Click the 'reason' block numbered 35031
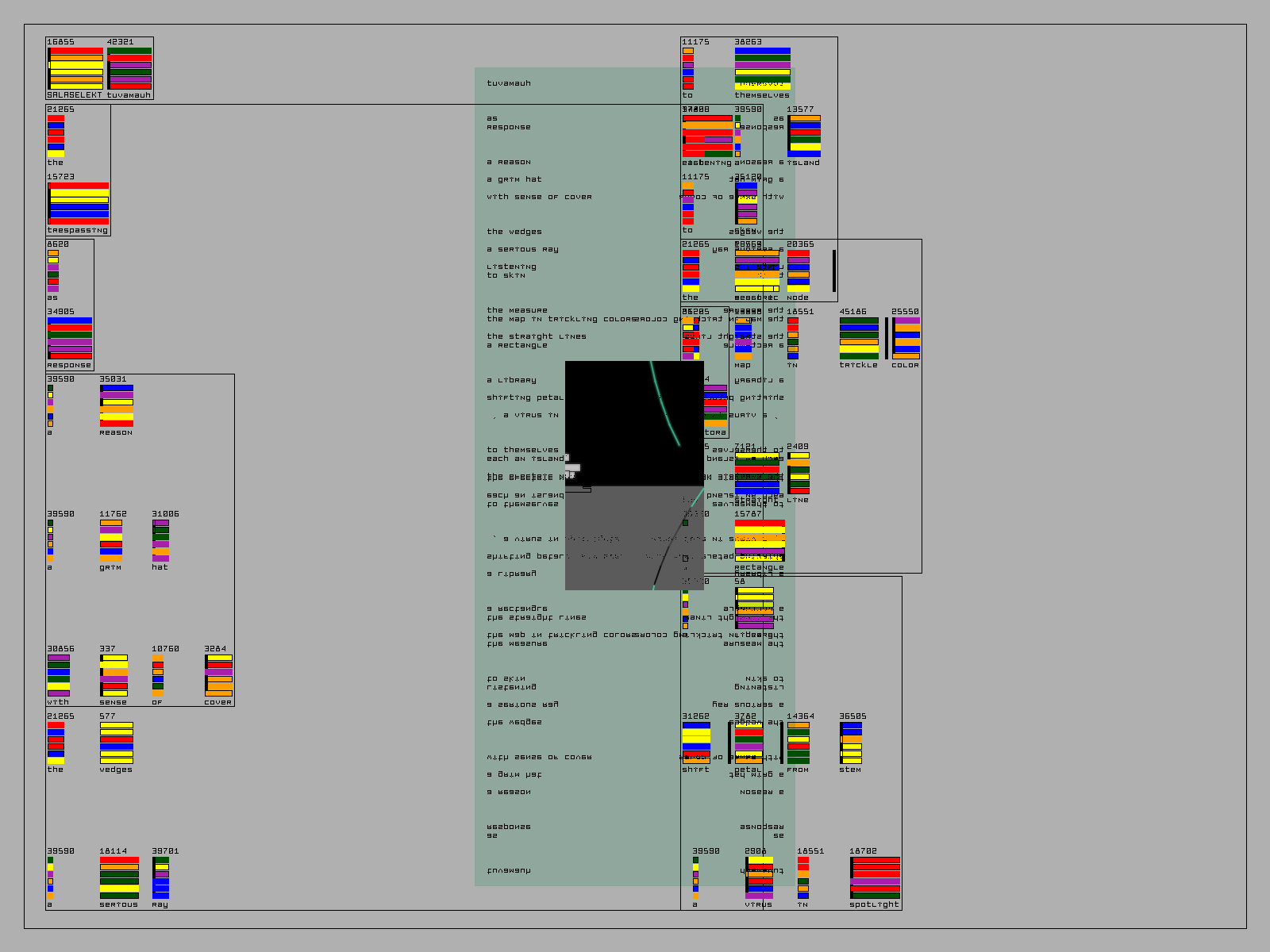 tap(116, 405)
